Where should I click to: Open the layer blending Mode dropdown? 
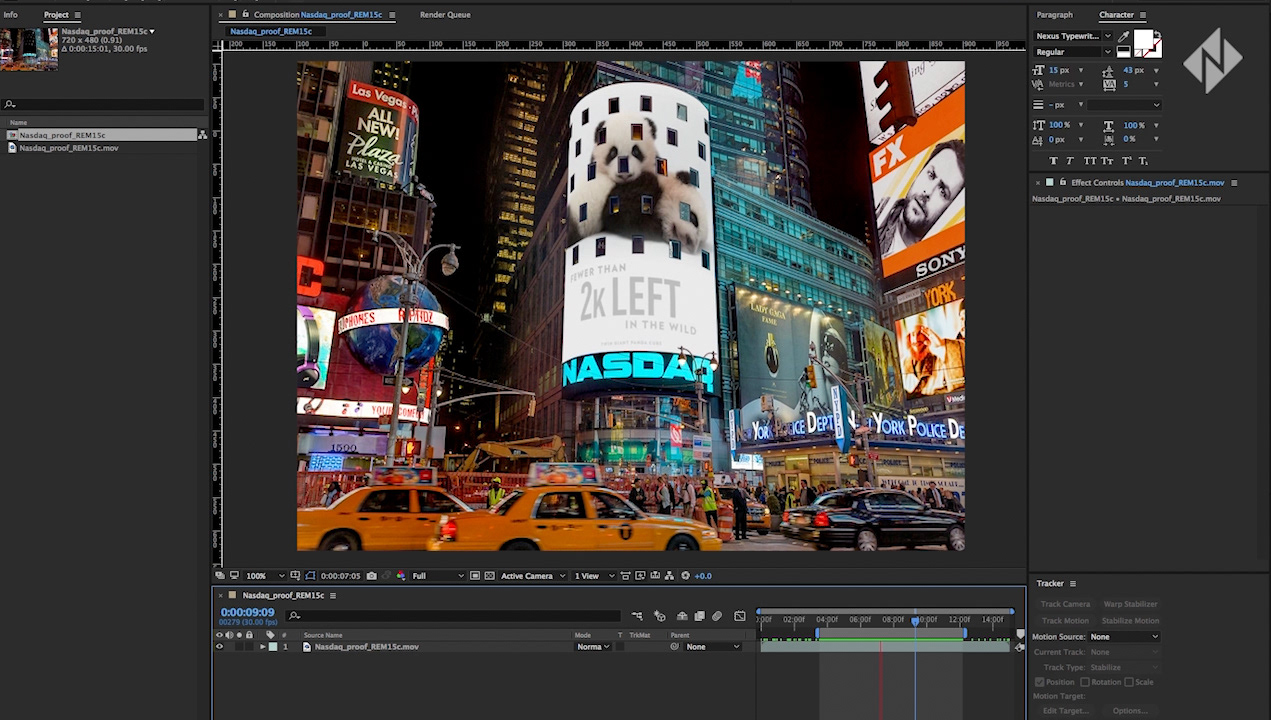(593, 647)
